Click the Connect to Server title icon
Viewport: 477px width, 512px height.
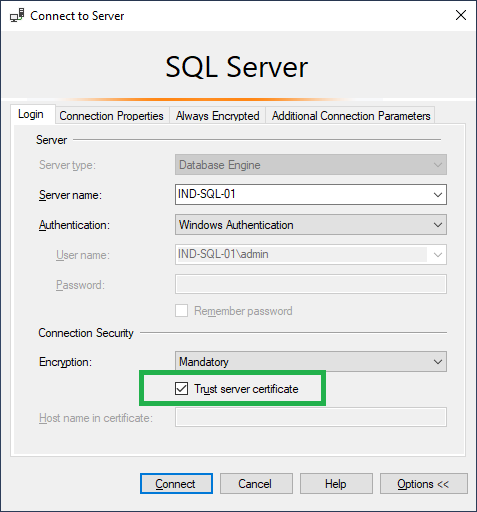[17, 16]
